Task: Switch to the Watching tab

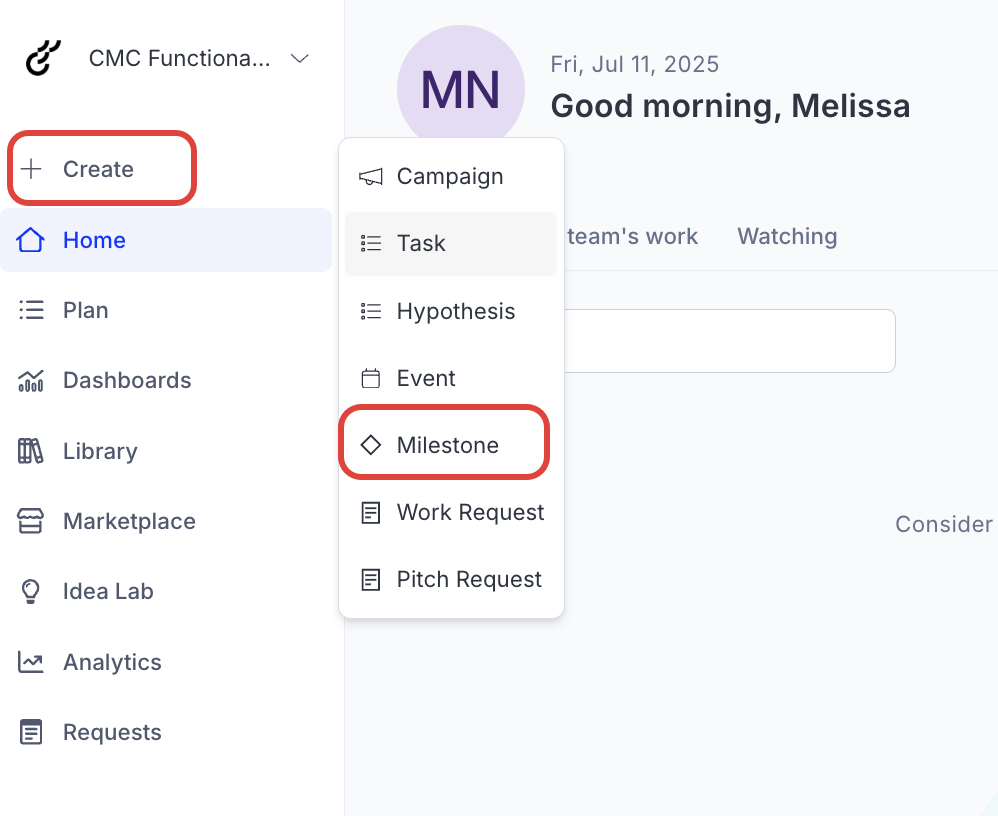Action: coord(787,236)
